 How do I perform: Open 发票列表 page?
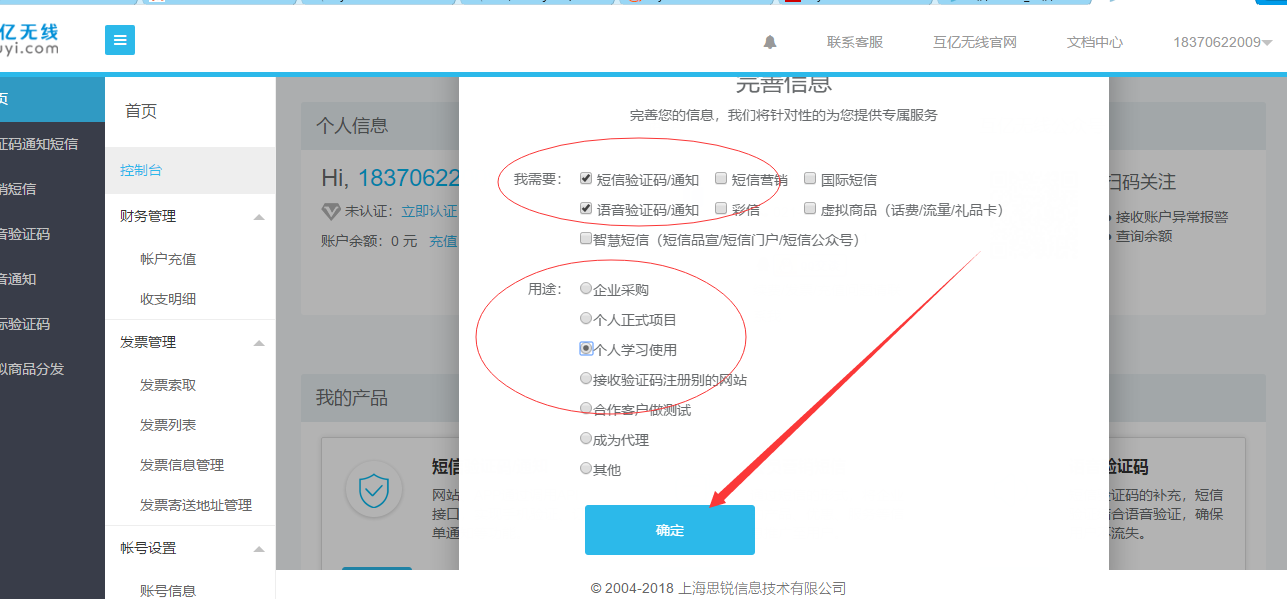point(168,425)
